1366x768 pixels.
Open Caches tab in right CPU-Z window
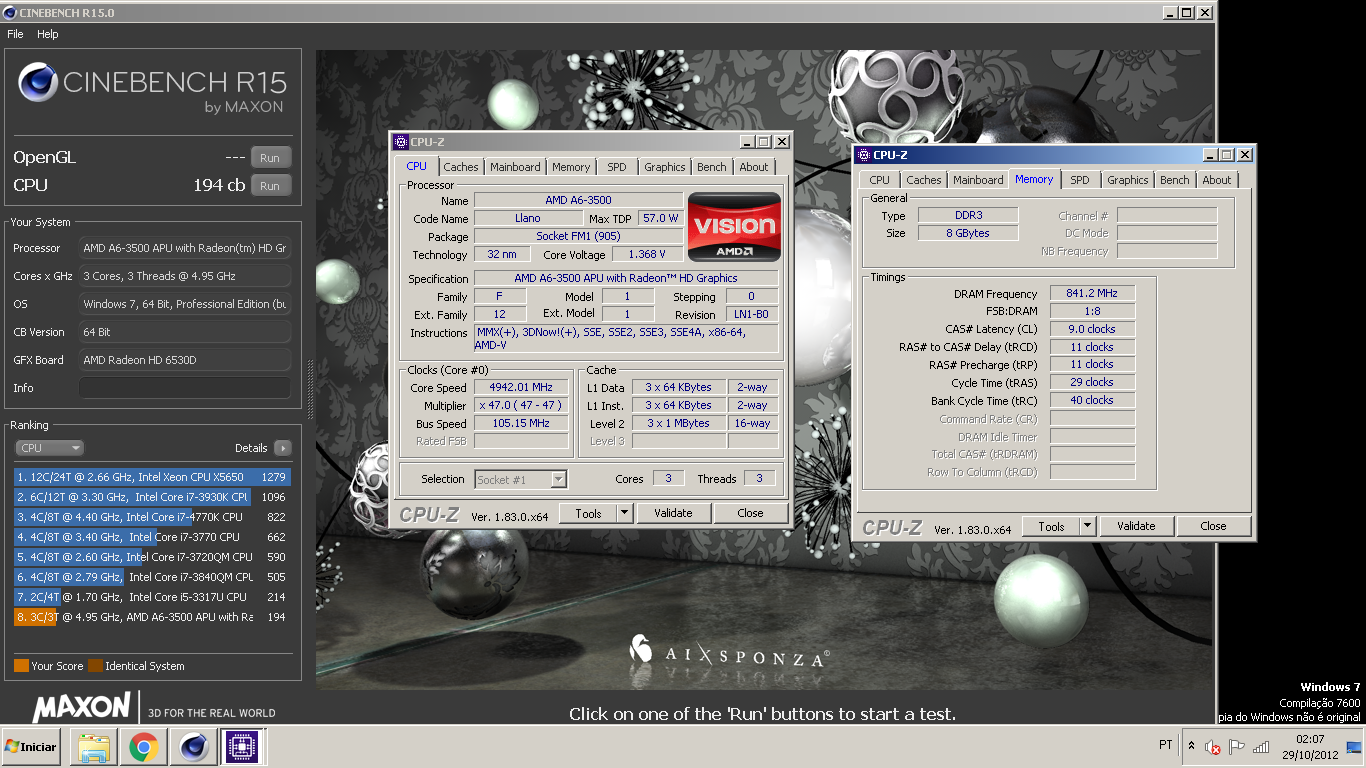click(x=923, y=180)
